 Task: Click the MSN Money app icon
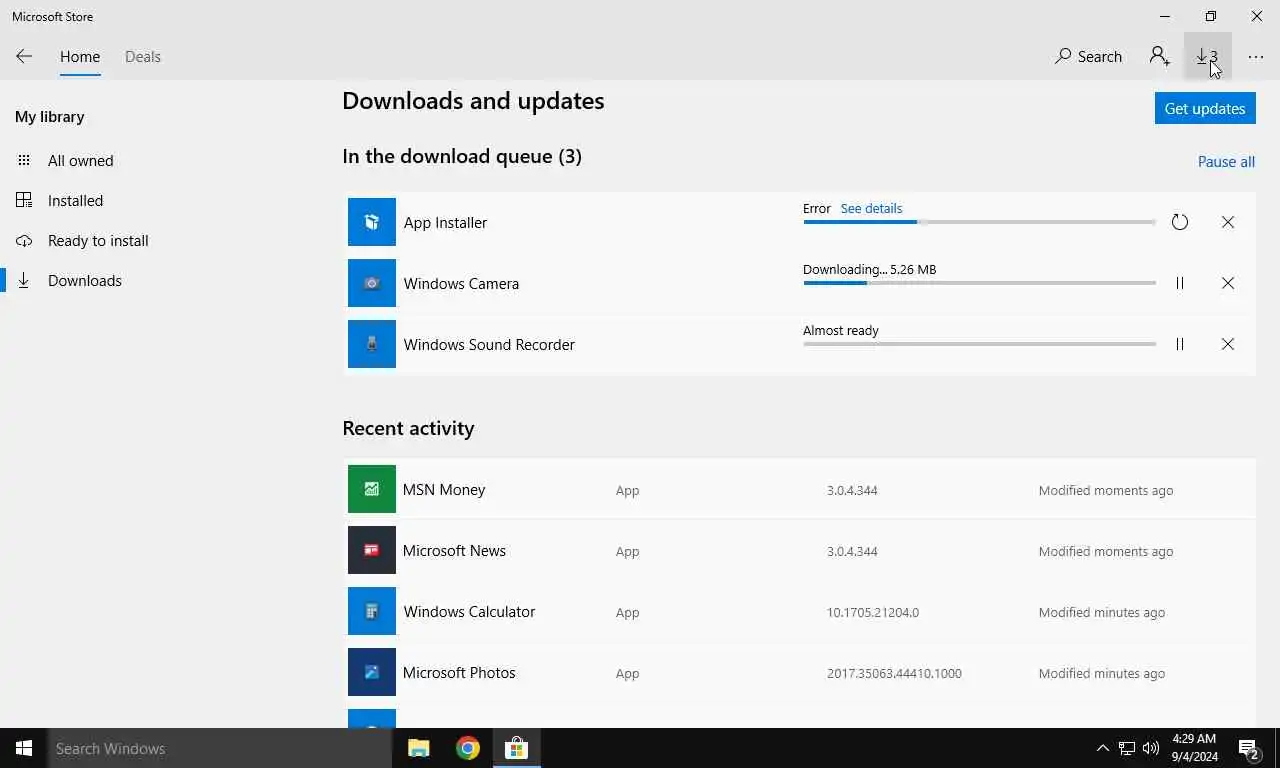[372, 490]
